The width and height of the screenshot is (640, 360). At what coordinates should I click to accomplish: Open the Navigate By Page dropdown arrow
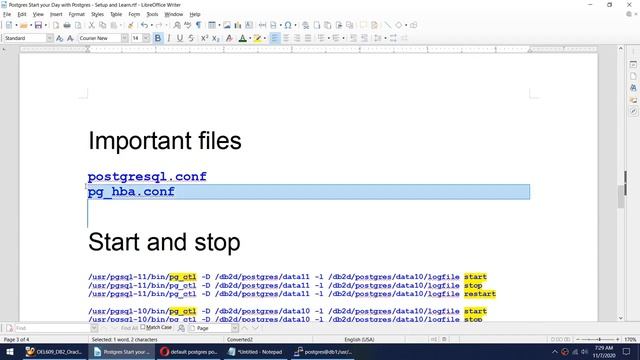235,328
